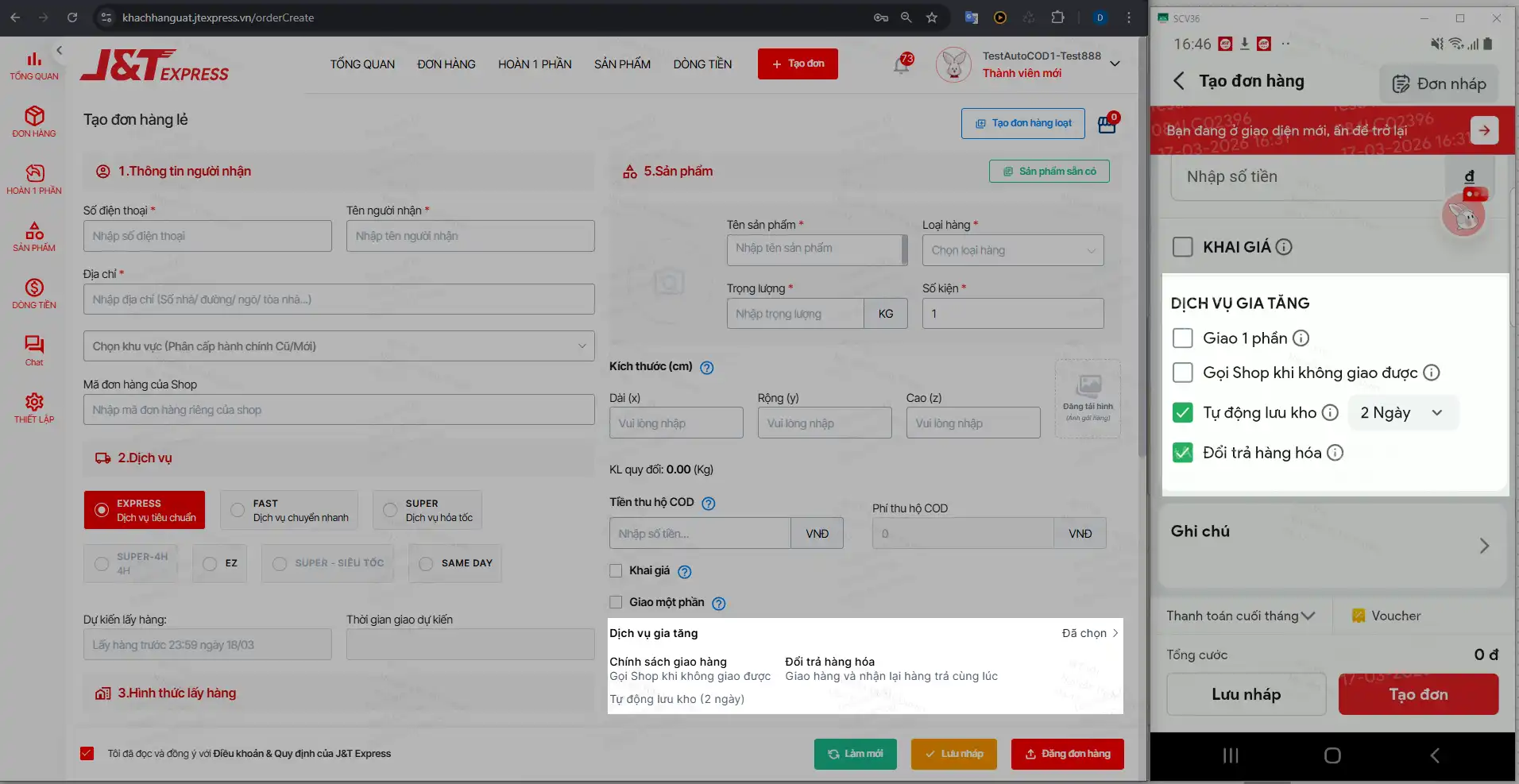Click the Số điện thoại input field
The height and width of the screenshot is (784, 1519).
coord(207,236)
